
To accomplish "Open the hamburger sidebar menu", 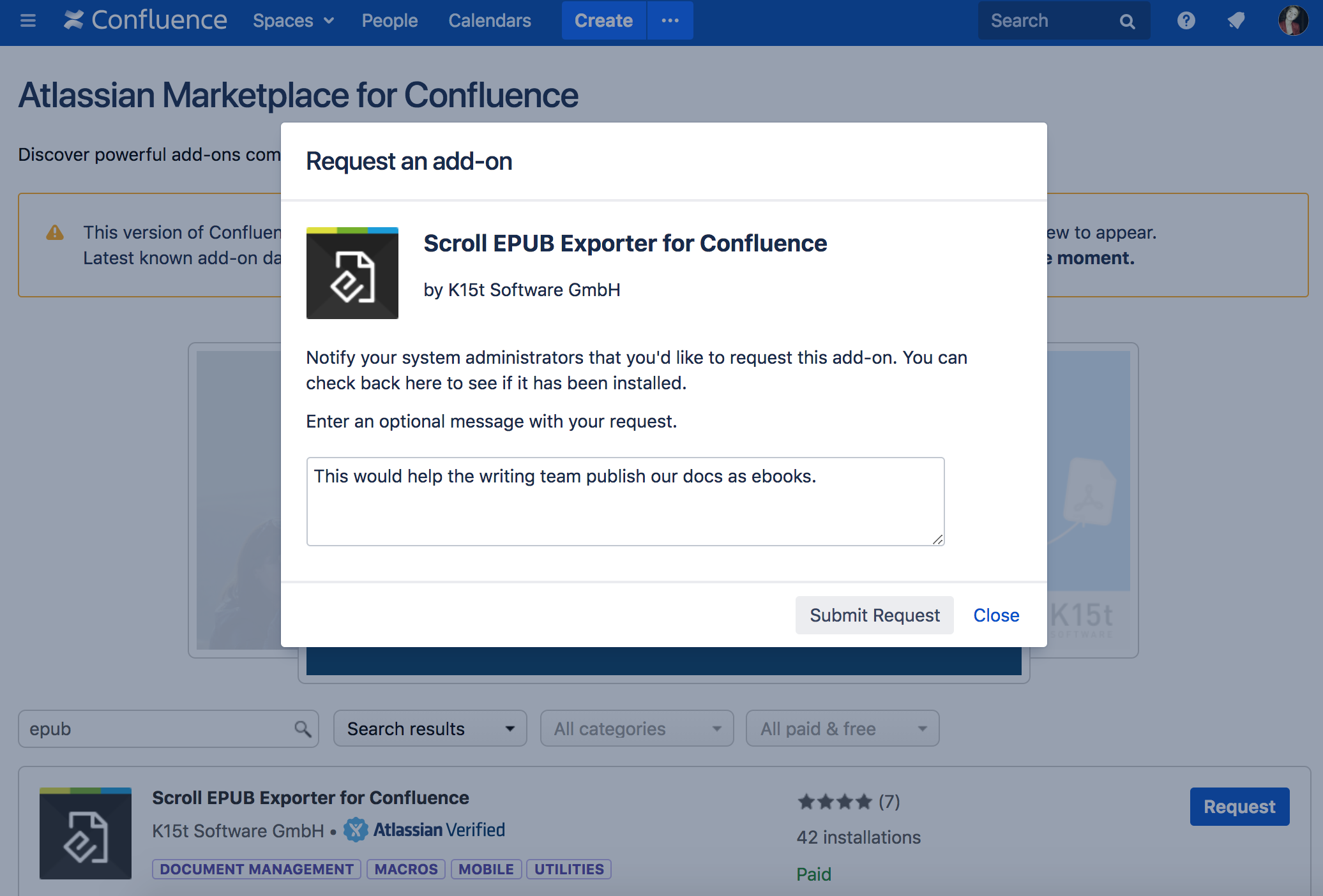I will tap(27, 20).
